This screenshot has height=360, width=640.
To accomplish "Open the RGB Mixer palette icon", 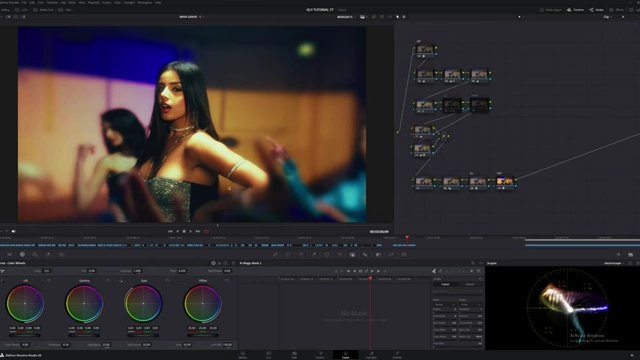I will (48, 254).
